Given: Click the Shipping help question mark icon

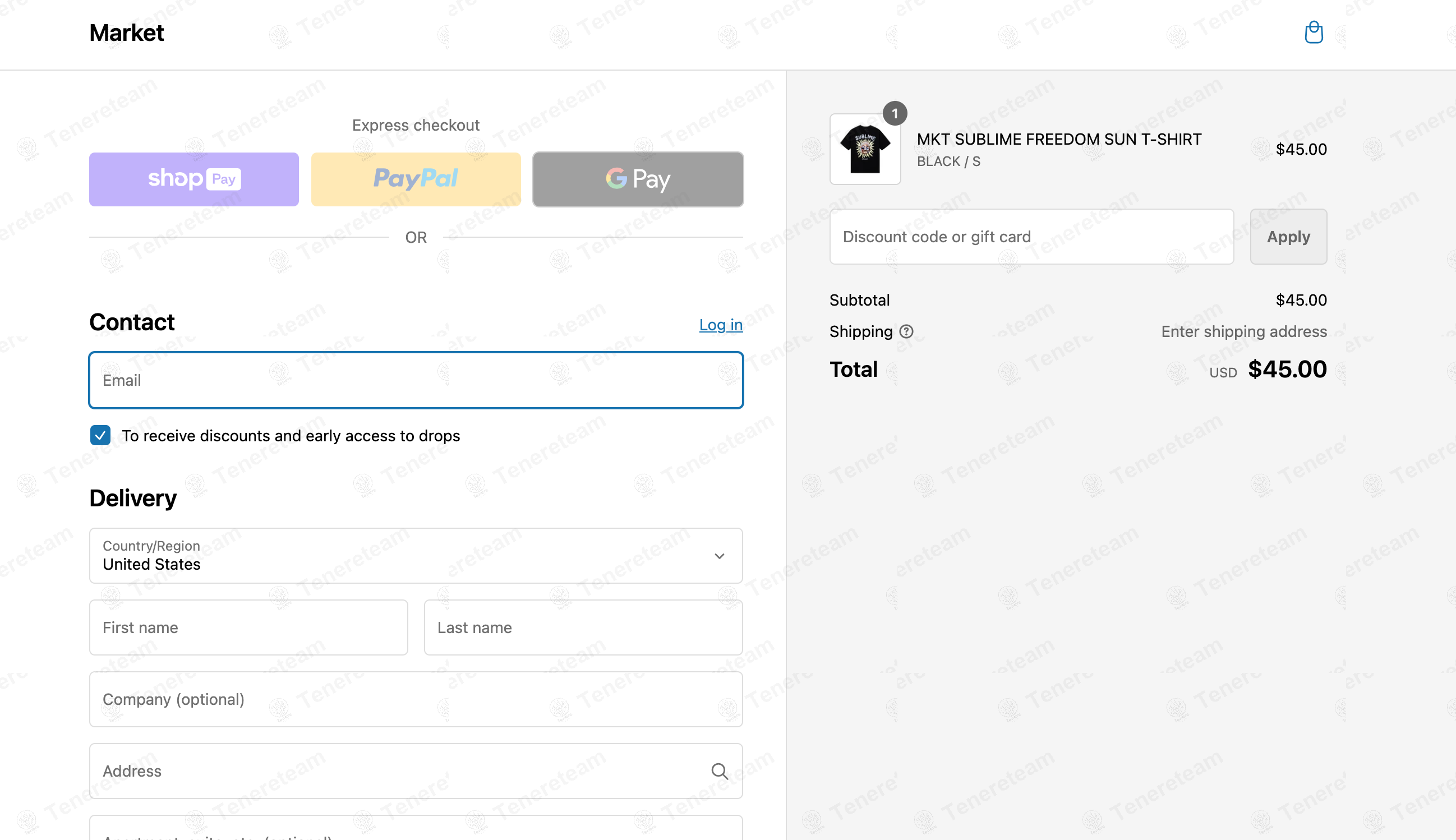Looking at the screenshot, I should 906,331.
